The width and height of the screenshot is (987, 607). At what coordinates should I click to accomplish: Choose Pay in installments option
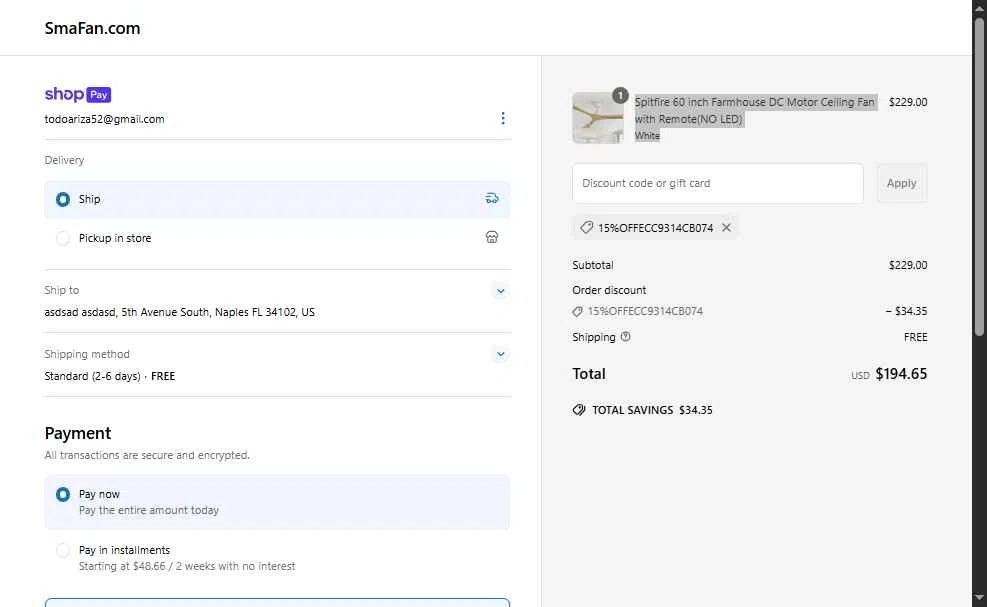point(277,557)
